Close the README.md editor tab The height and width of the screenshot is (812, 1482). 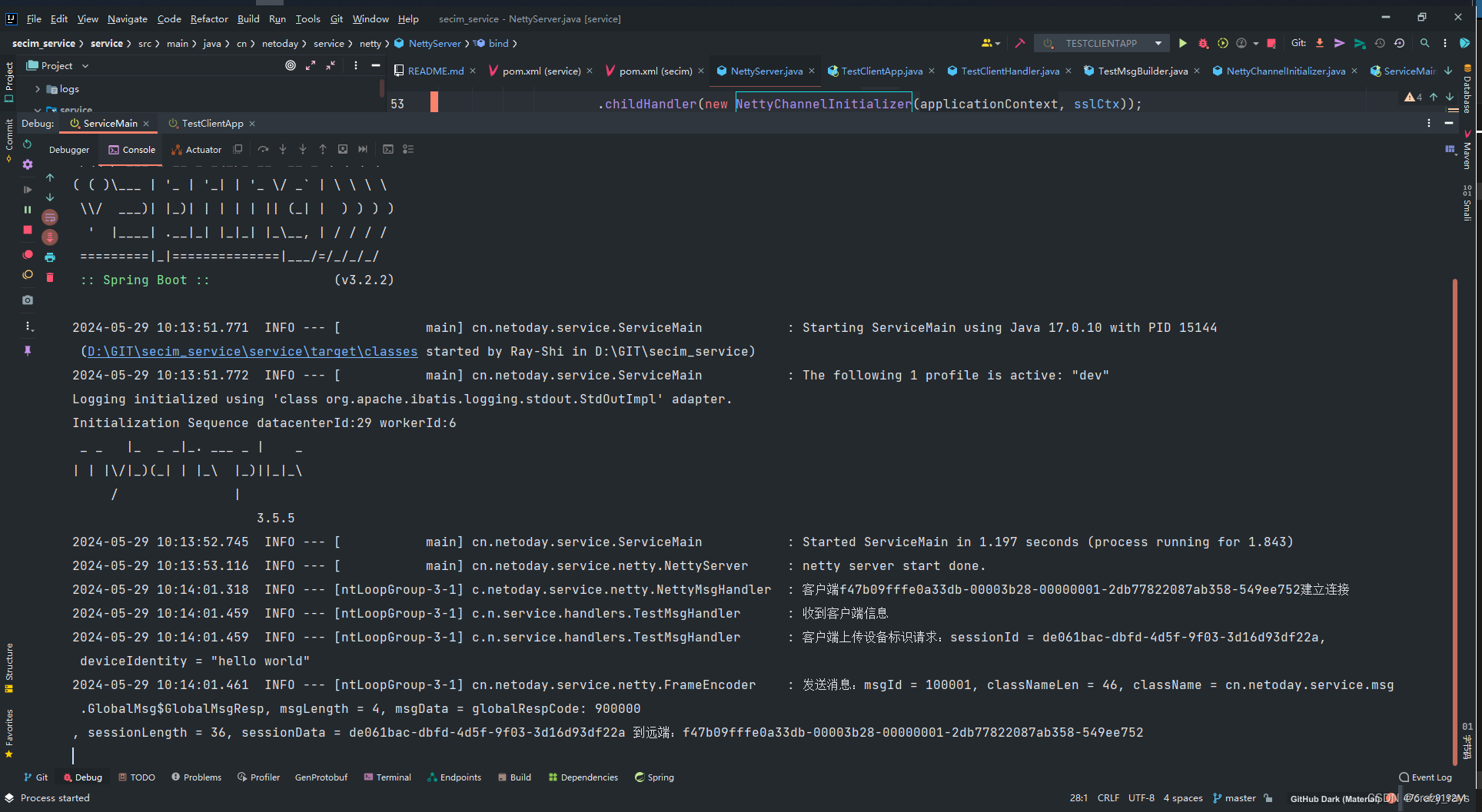tap(473, 71)
